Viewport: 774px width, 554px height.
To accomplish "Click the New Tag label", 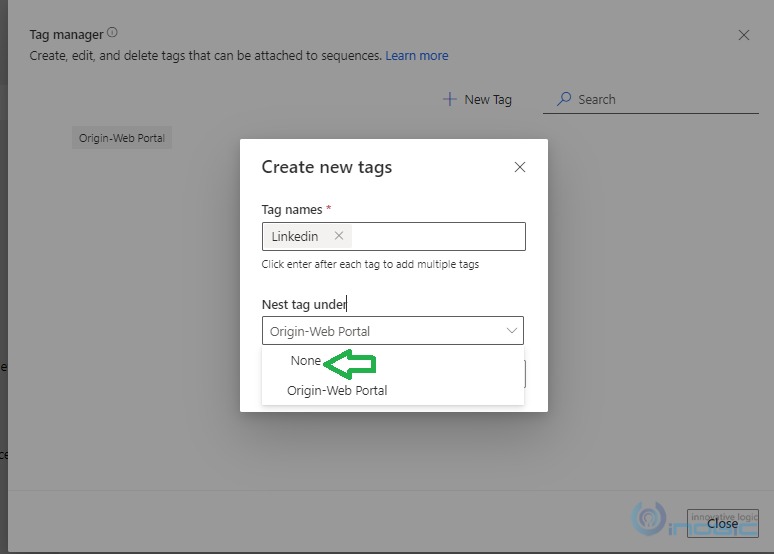I will 488,100.
